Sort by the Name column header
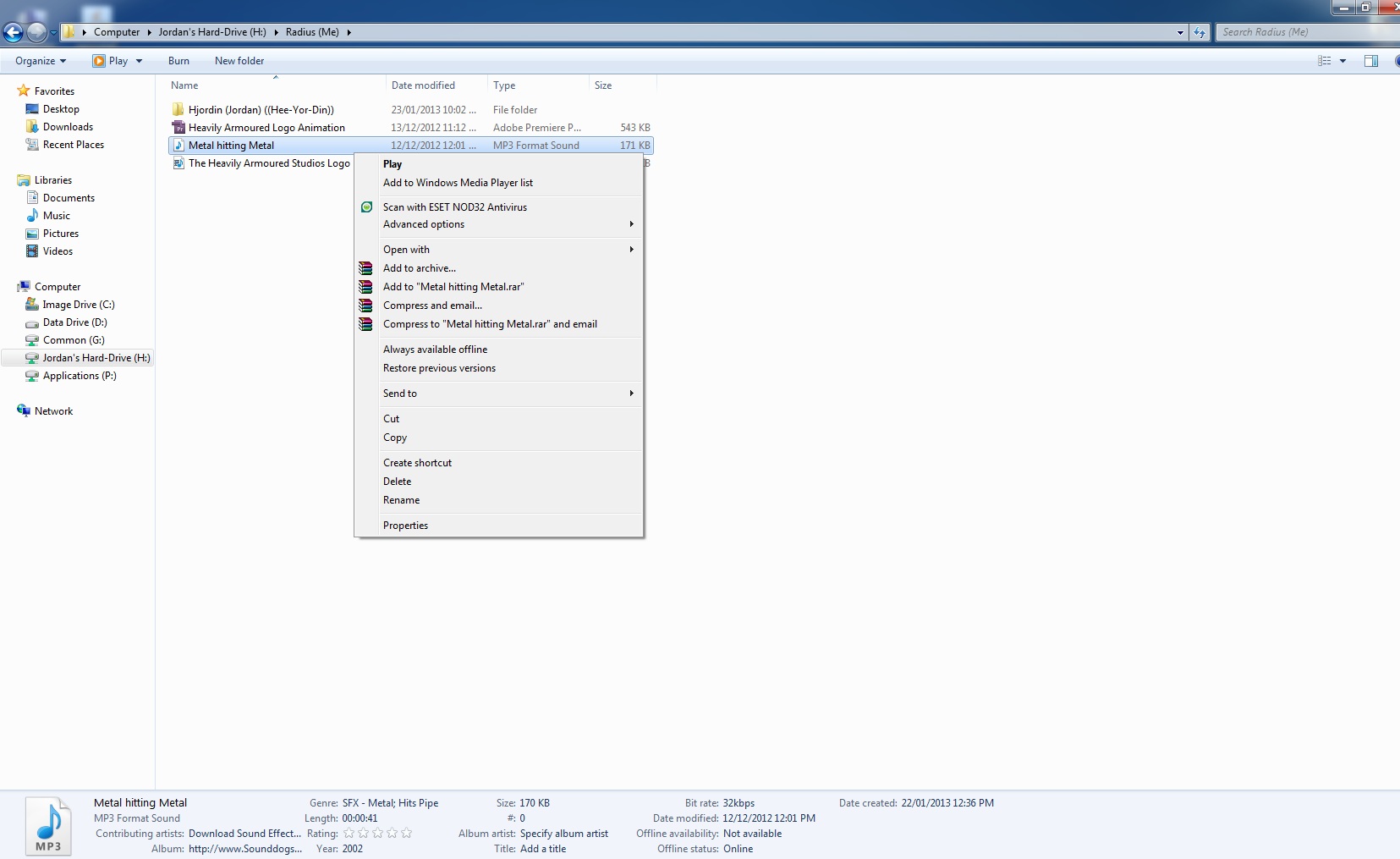Image resolution: width=1400 pixels, height=859 pixels. point(184,85)
